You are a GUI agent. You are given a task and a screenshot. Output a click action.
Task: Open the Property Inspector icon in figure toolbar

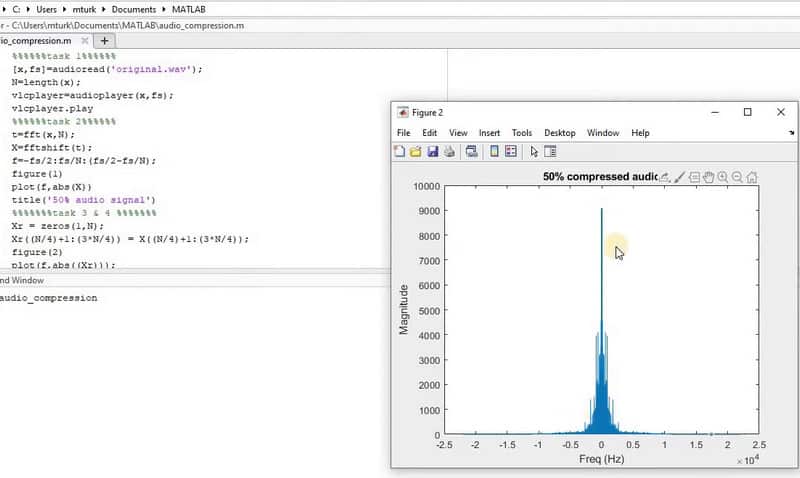[x=550, y=152]
